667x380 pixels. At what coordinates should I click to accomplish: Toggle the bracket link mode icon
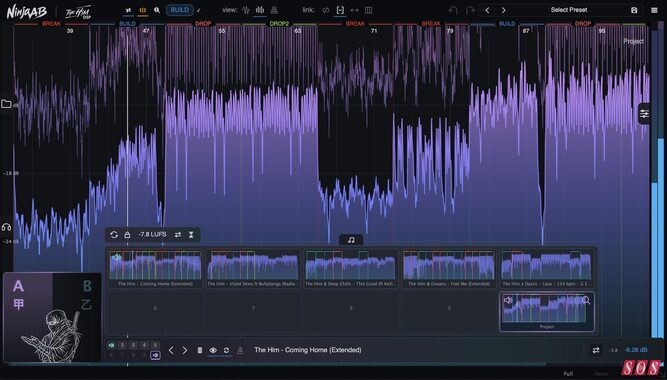click(340, 10)
